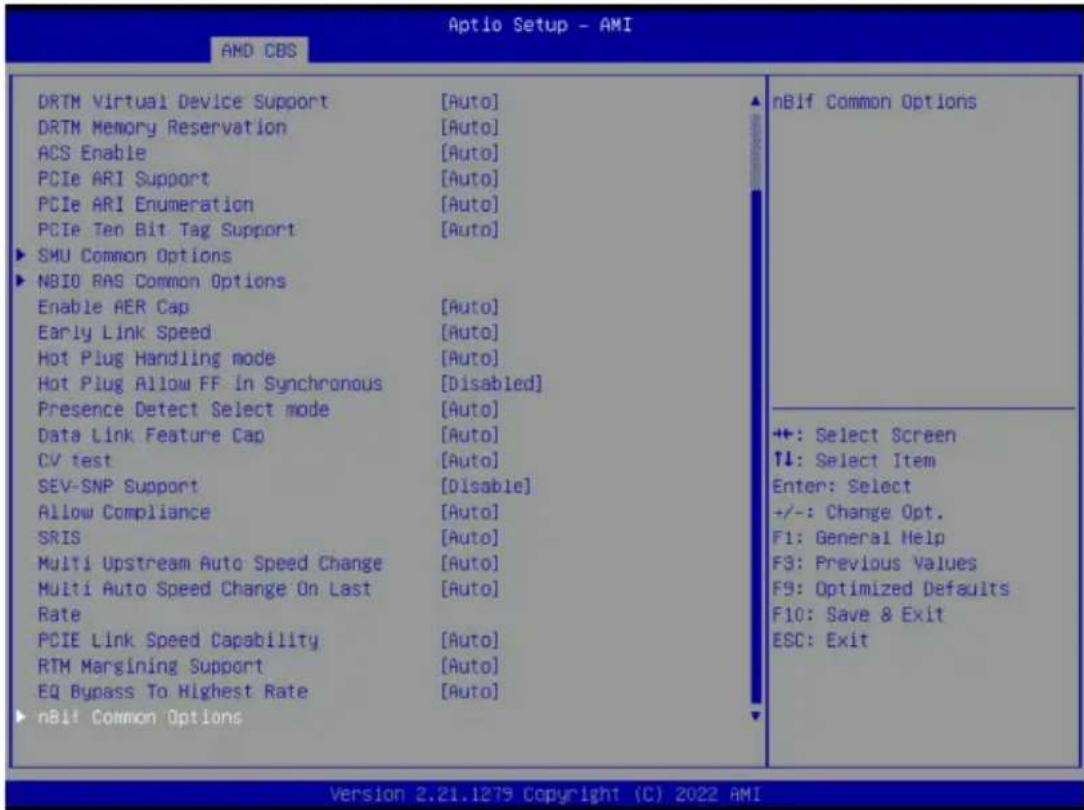Change Data Link Feature Cap value
This screenshot has width=1084, height=810.
point(469,435)
